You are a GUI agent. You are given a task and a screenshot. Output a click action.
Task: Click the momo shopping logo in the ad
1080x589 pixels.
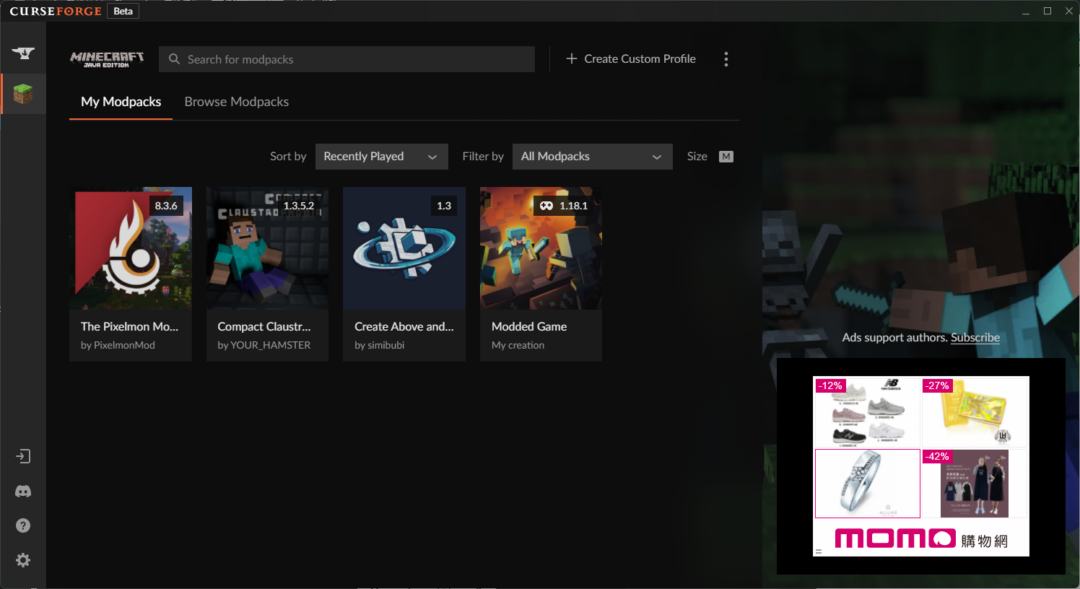point(921,539)
